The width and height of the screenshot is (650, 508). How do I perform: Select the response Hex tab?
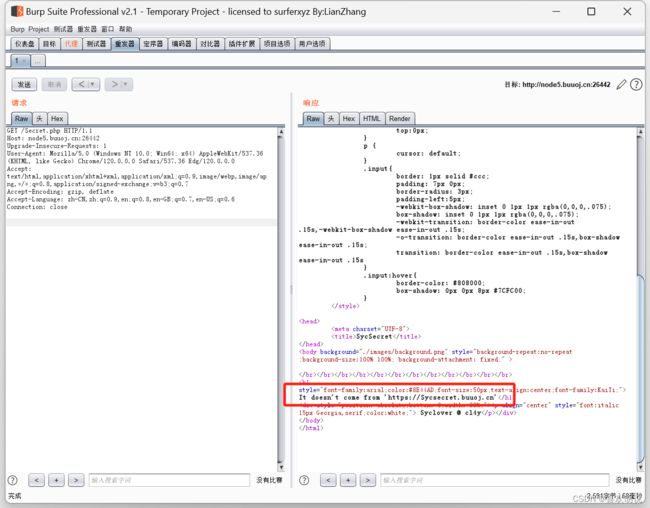click(349, 119)
